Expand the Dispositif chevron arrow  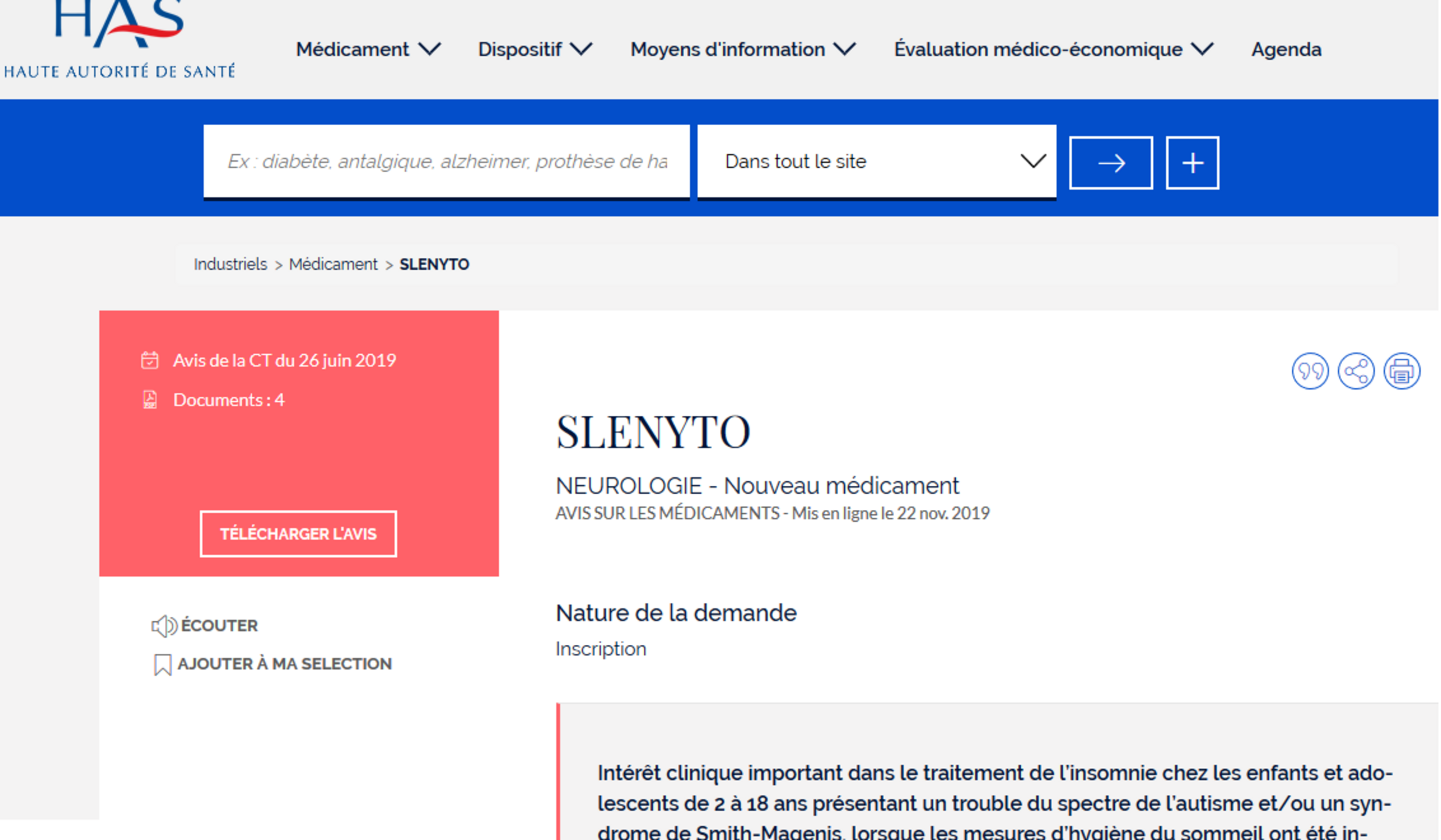coord(581,49)
